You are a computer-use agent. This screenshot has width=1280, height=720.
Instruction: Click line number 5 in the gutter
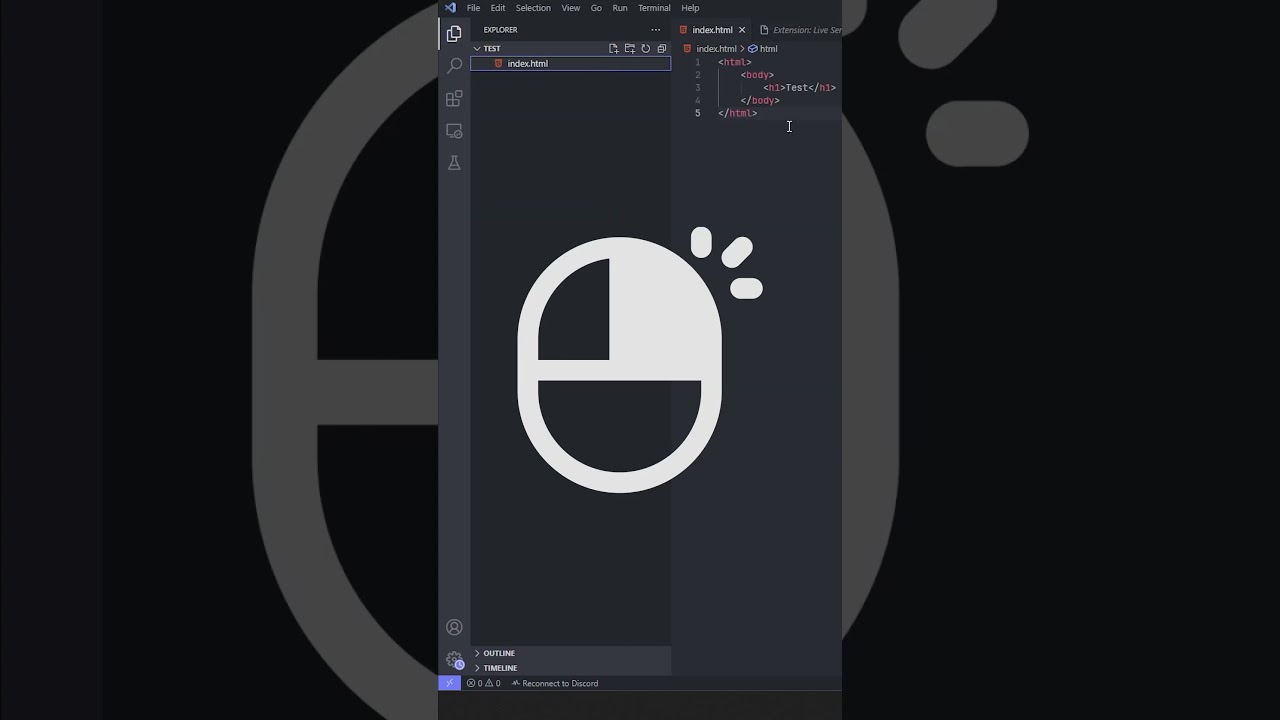(x=697, y=113)
